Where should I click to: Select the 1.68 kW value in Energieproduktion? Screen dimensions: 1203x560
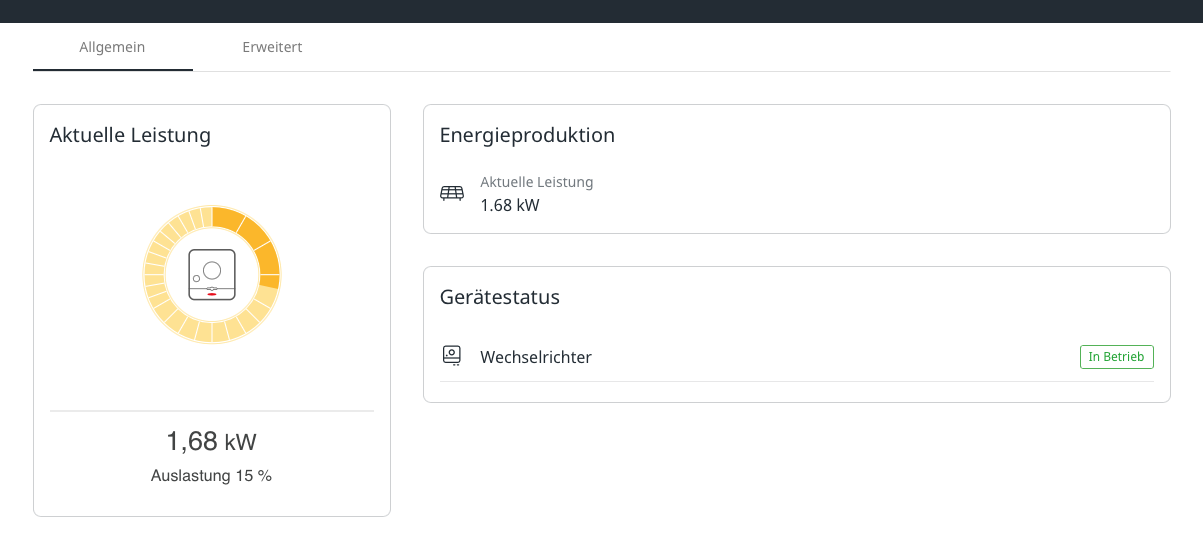pos(510,205)
